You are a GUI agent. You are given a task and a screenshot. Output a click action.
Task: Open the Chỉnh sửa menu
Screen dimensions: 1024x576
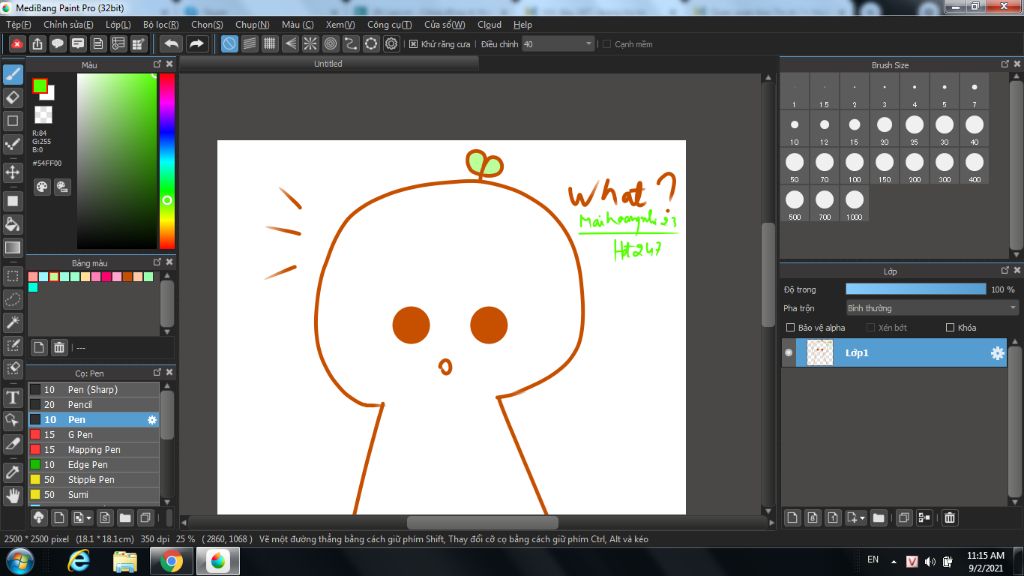(x=68, y=25)
